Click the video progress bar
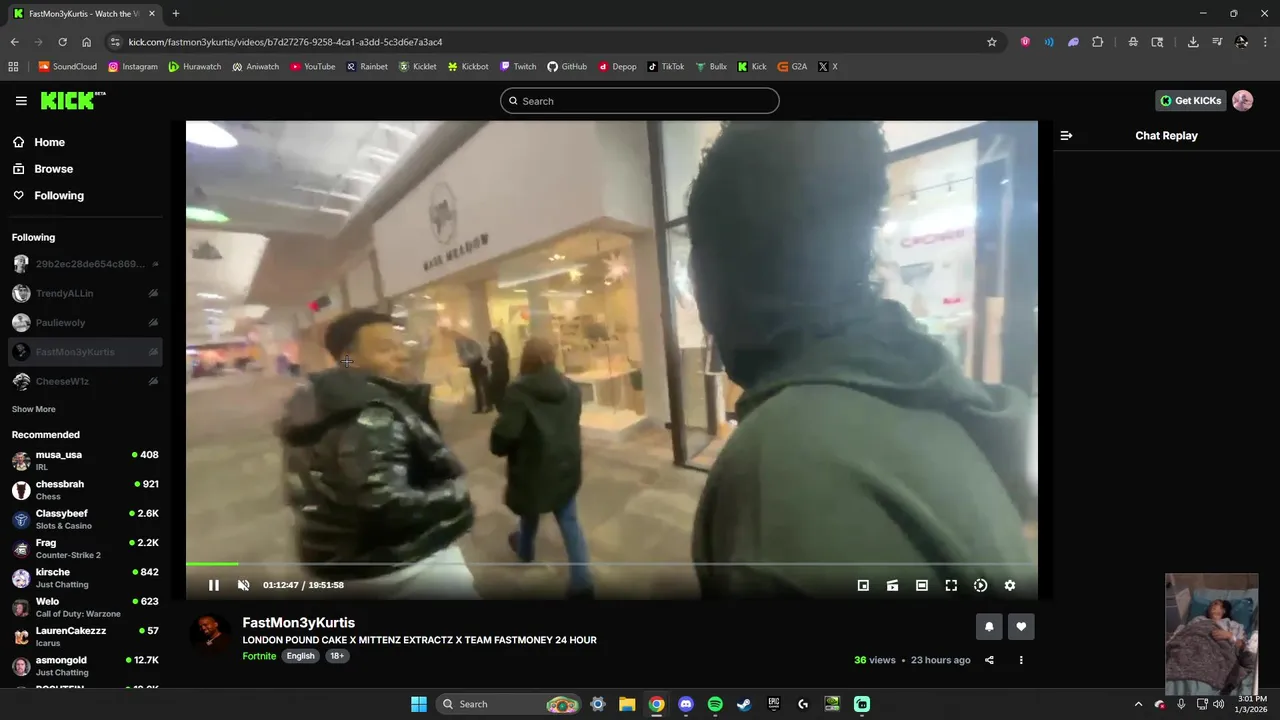Screen dimensions: 1280x720 (x=611, y=565)
